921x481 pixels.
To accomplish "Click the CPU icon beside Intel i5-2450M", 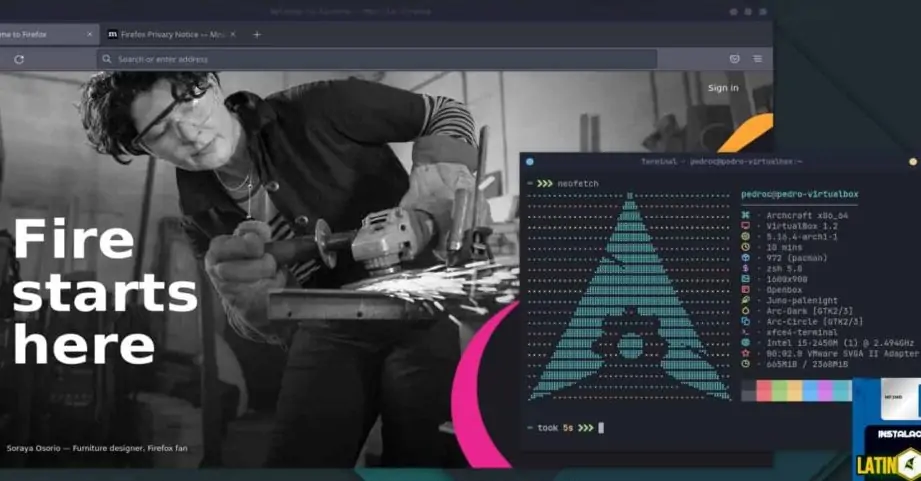I will point(745,342).
